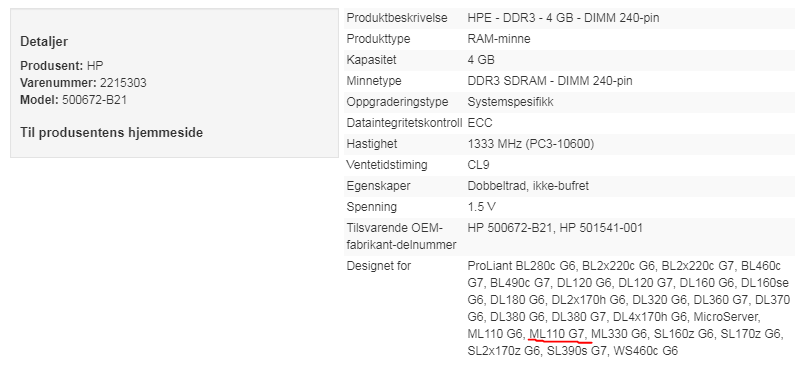806x375 pixels.
Task: Click the 'MicroServer' entry in compatibility list
Action: (x=726, y=314)
